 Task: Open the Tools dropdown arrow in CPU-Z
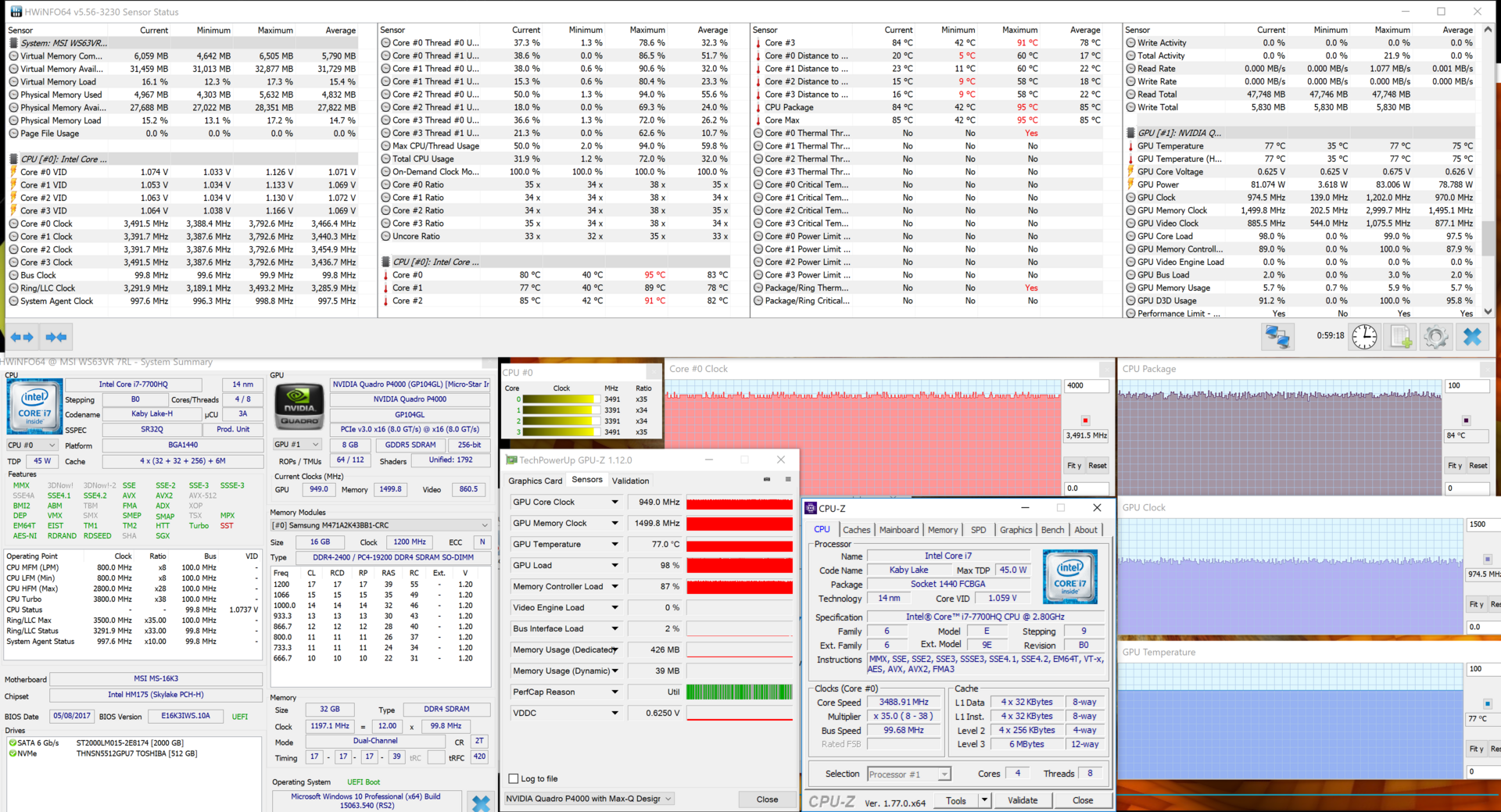click(x=984, y=800)
